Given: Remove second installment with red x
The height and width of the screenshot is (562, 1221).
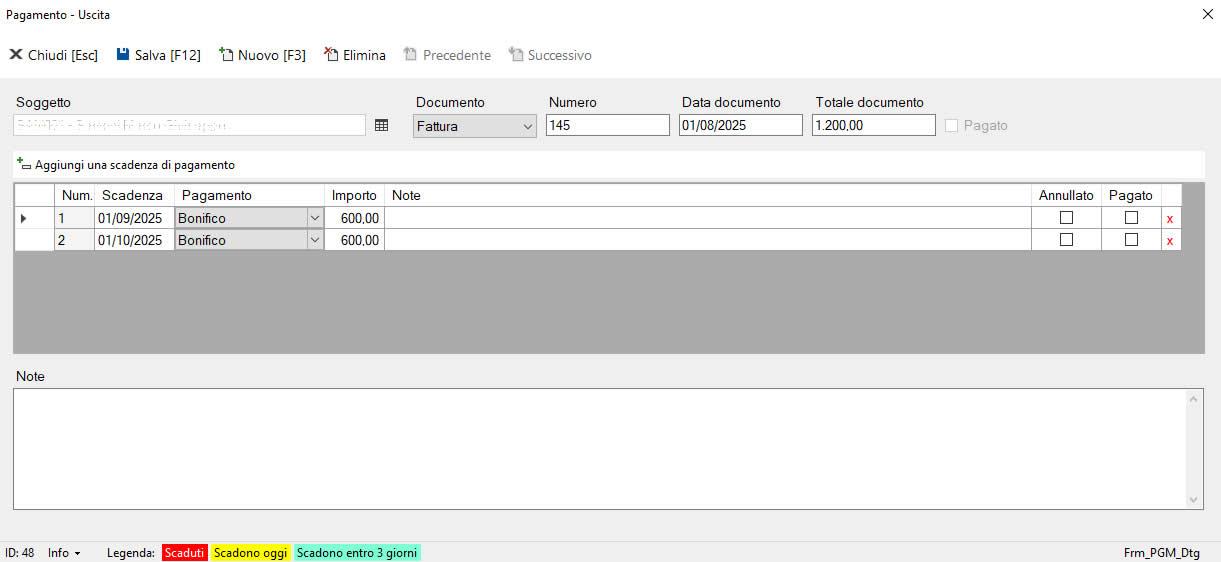Looking at the screenshot, I should [1170, 240].
